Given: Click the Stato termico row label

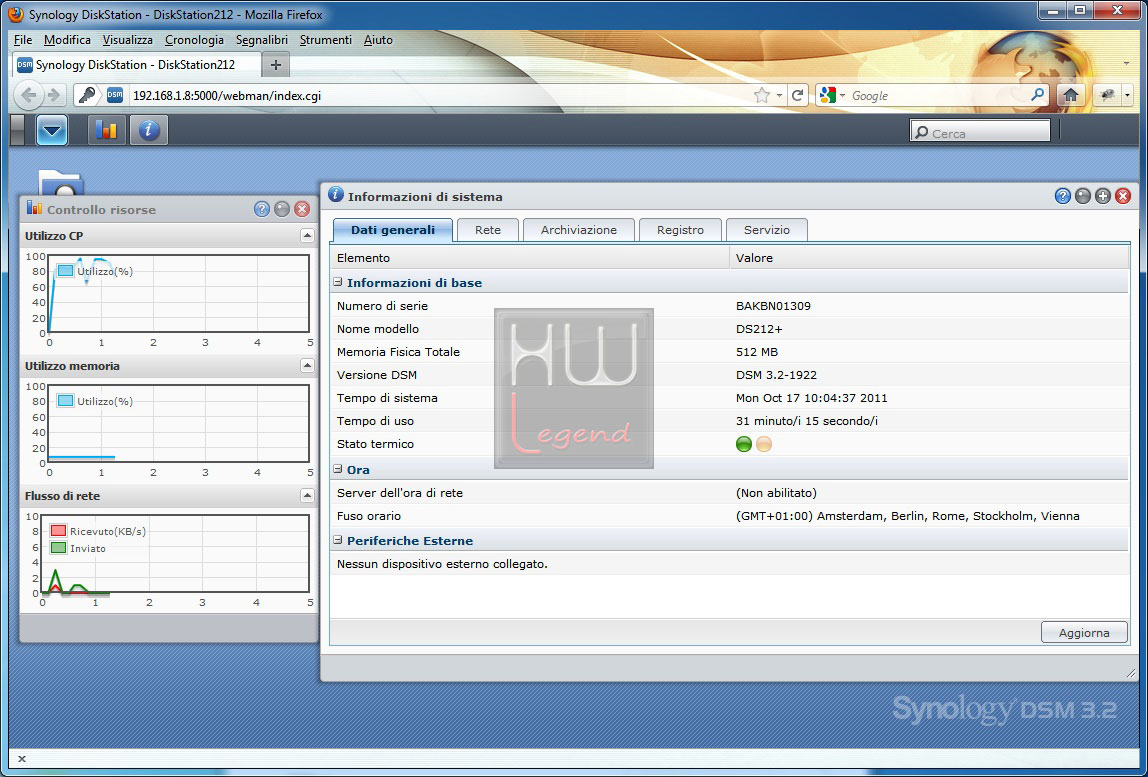Looking at the screenshot, I should pyautogui.click(x=376, y=444).
